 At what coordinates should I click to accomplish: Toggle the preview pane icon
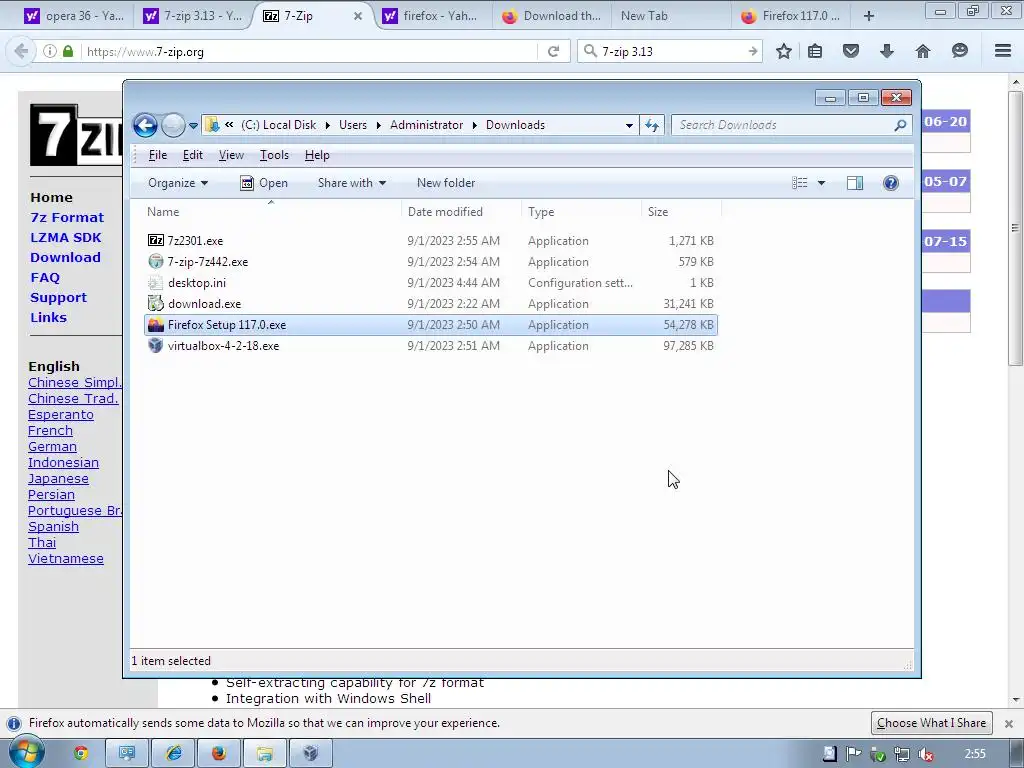[854, 183]
